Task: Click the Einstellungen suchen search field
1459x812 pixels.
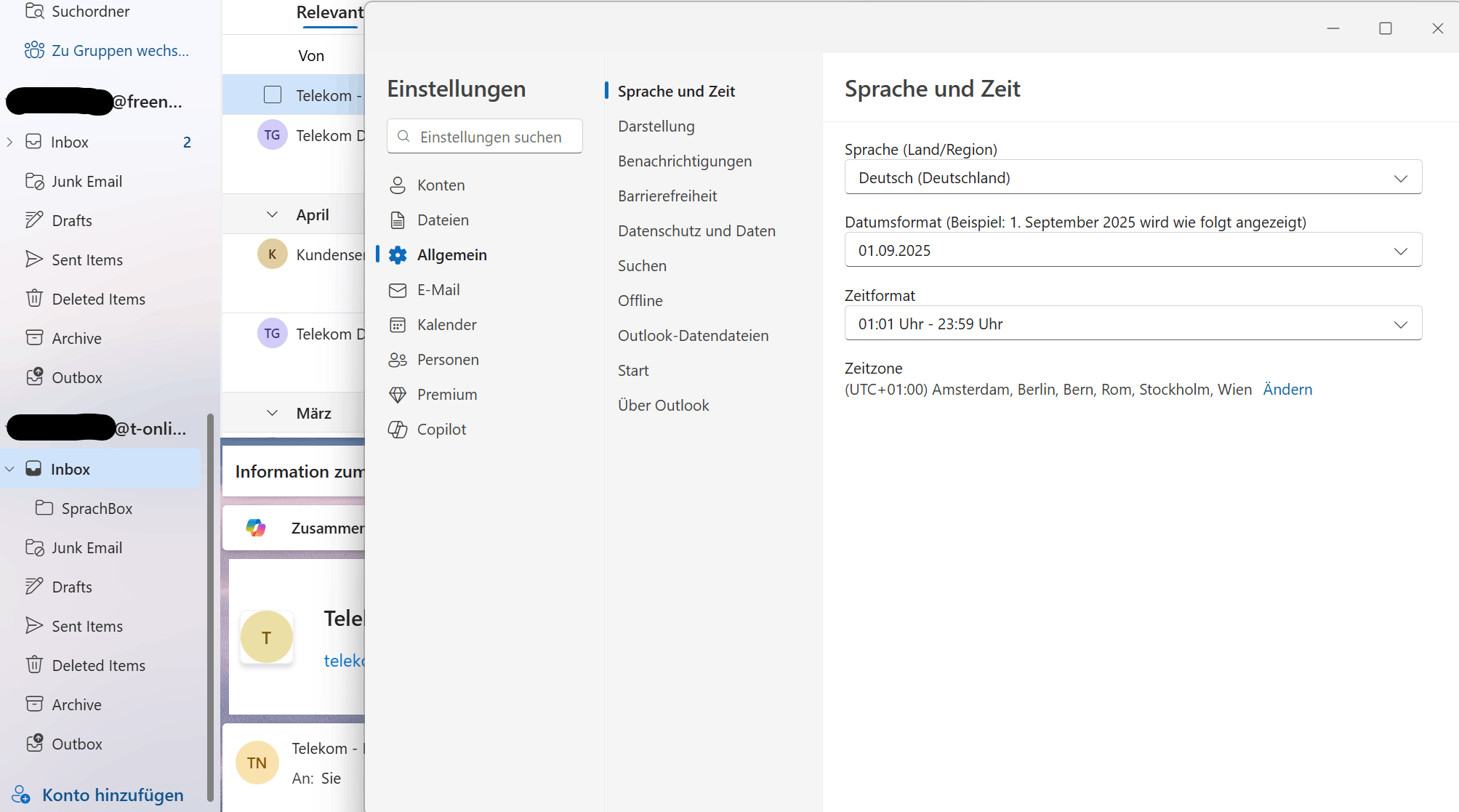Action: click(491, 137)
